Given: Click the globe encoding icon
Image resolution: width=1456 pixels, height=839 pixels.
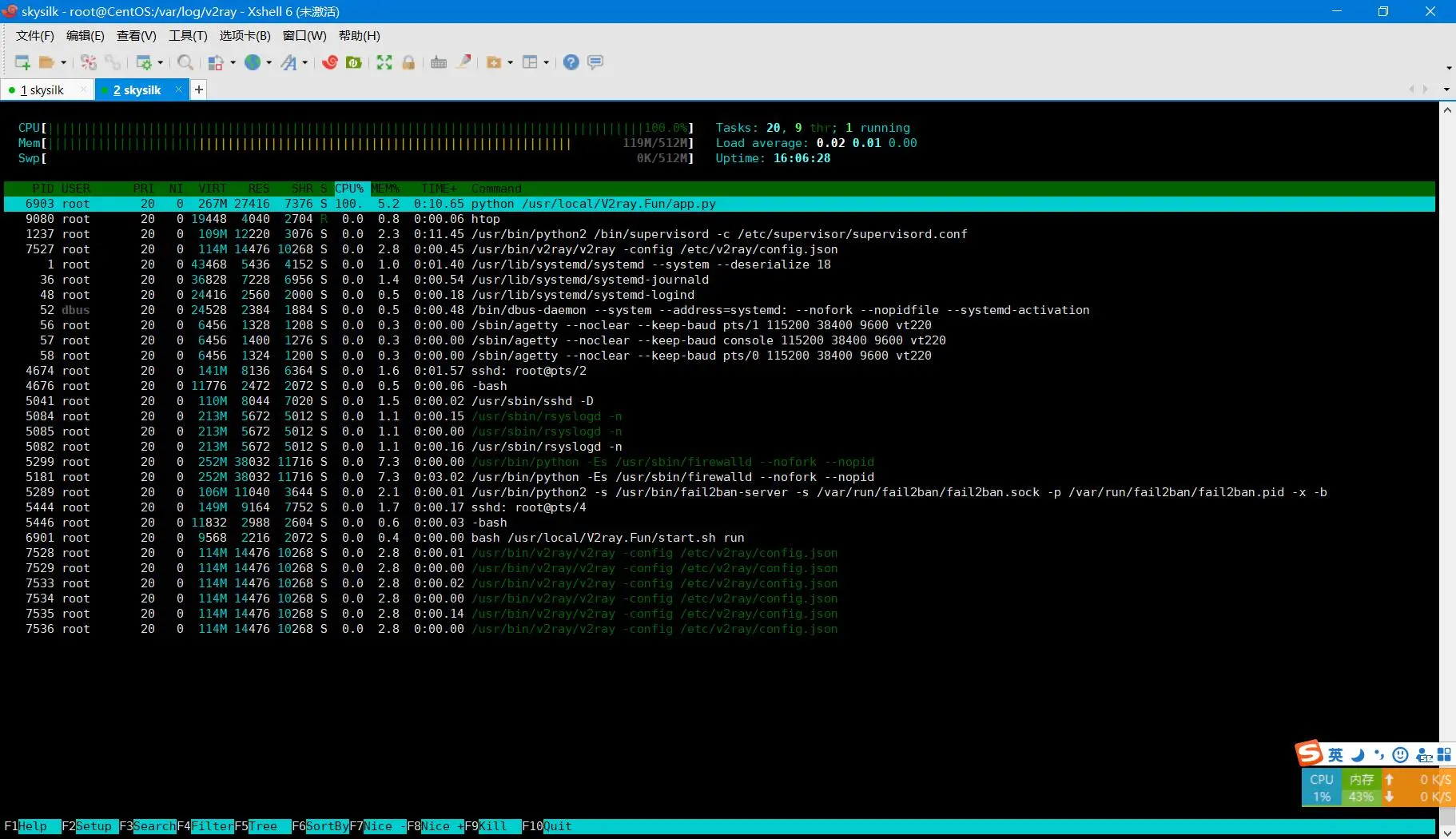Looking at the screenshot, I should tap(253, 62).
